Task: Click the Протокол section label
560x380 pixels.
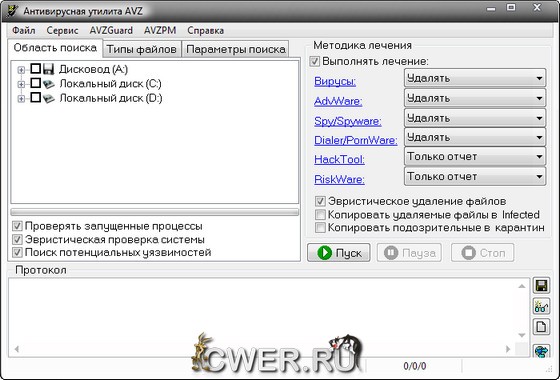Action: click(41, 270)
